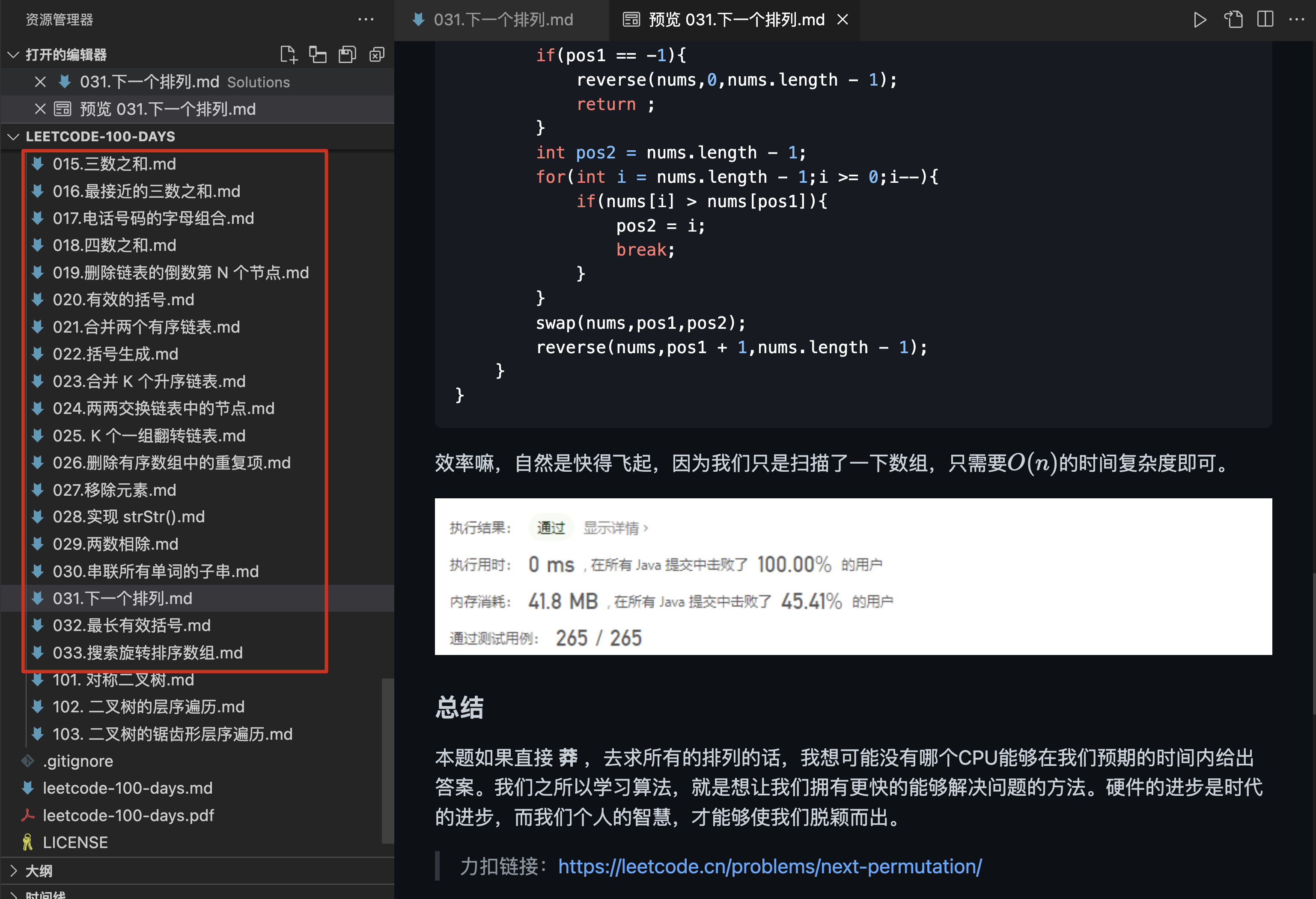Split the editor to the right
This screenshot has width=1316, height=899.
[x=1265, y=20]
